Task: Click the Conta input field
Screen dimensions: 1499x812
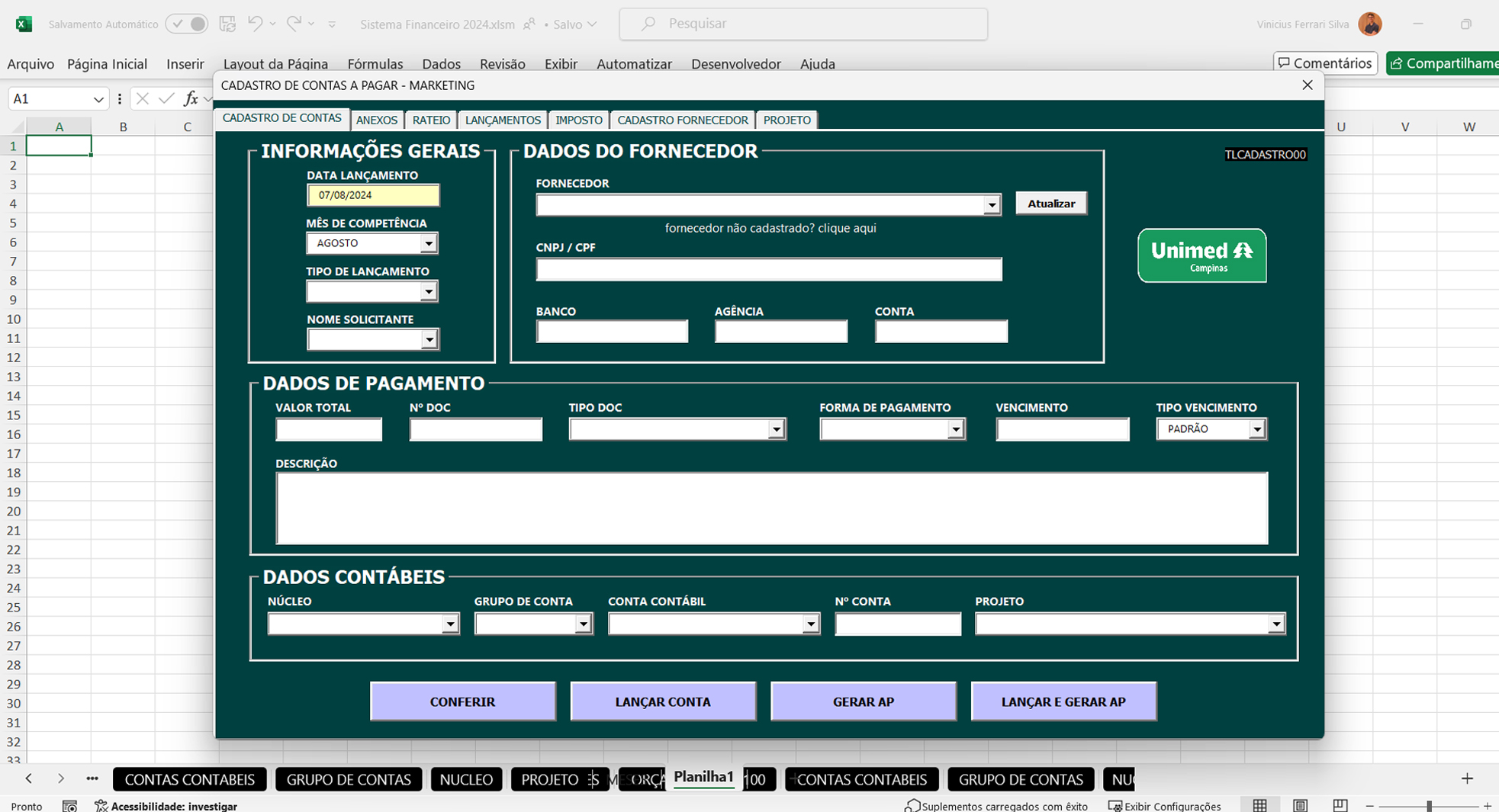Action: coord(941,331)
